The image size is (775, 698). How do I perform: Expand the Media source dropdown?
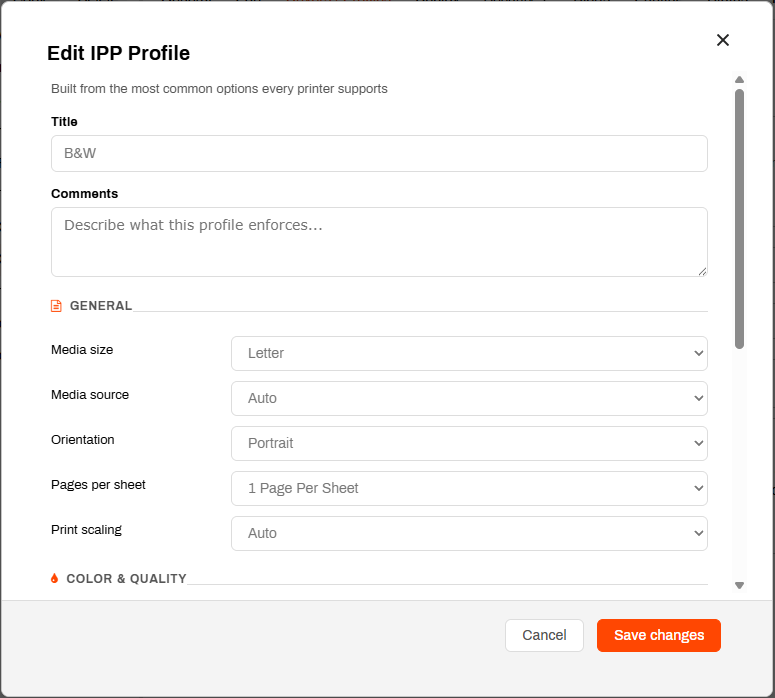[x=469, y=398]
